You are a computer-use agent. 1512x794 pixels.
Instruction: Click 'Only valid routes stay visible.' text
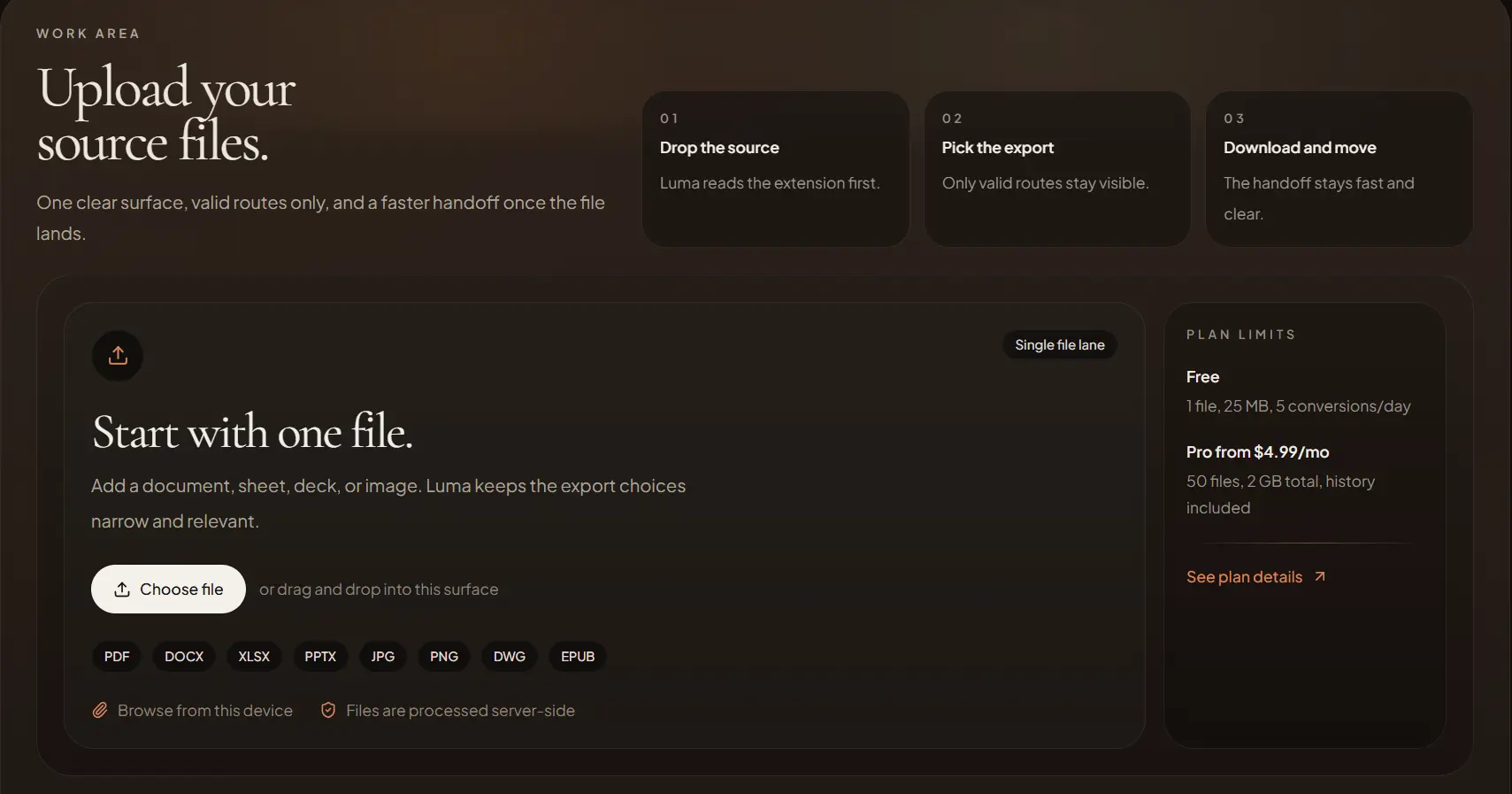tap(1045, 183)
